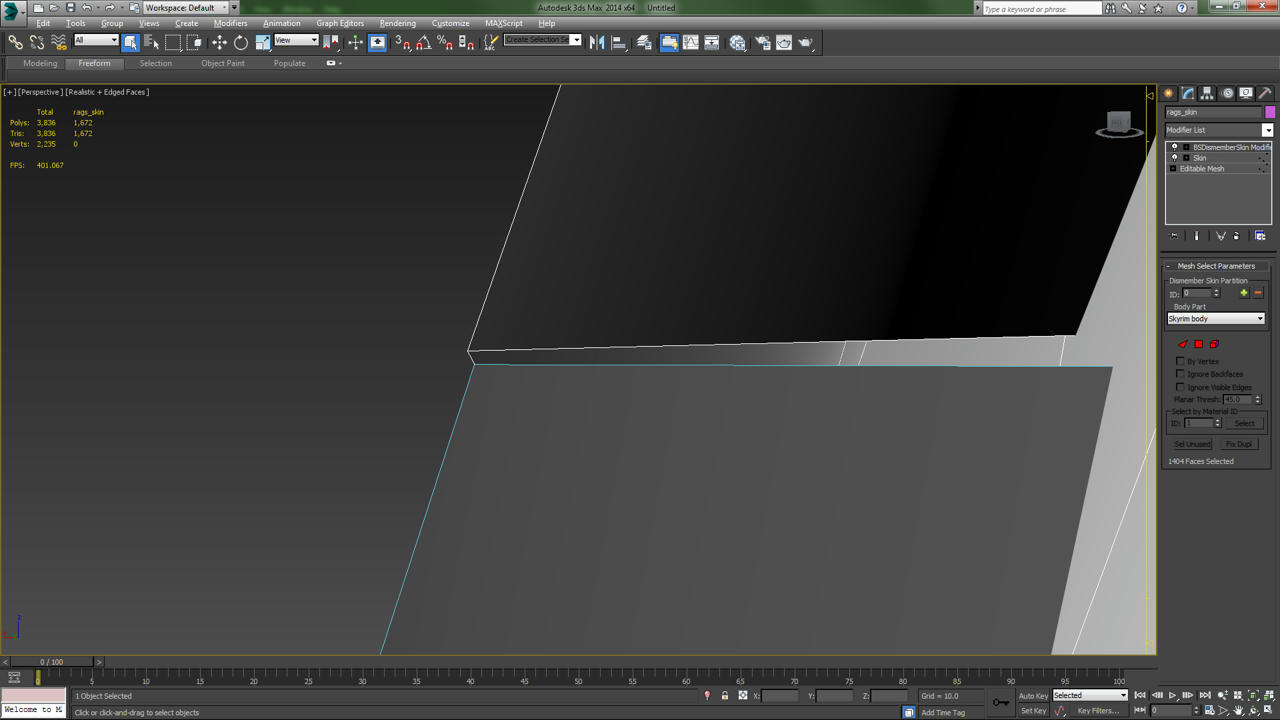Switch to Object Paint ribbon tab
The image size is (1280, 720).
pyautogui.click(x=222, y=63)
